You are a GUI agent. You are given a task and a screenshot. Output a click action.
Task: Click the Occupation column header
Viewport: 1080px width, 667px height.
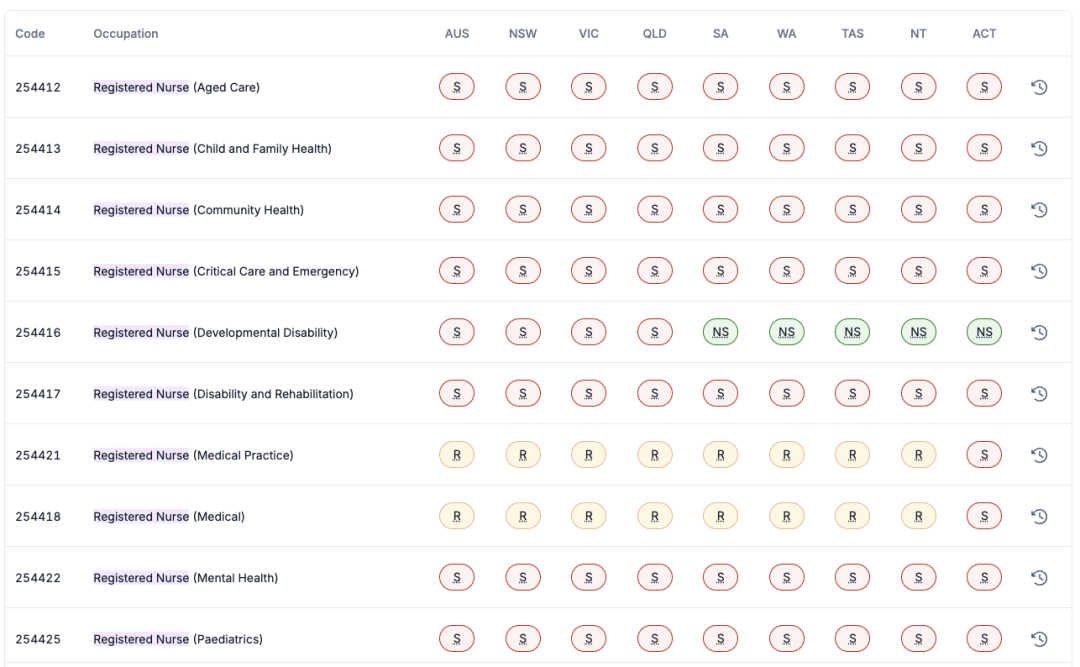click(x=126, y=34)
